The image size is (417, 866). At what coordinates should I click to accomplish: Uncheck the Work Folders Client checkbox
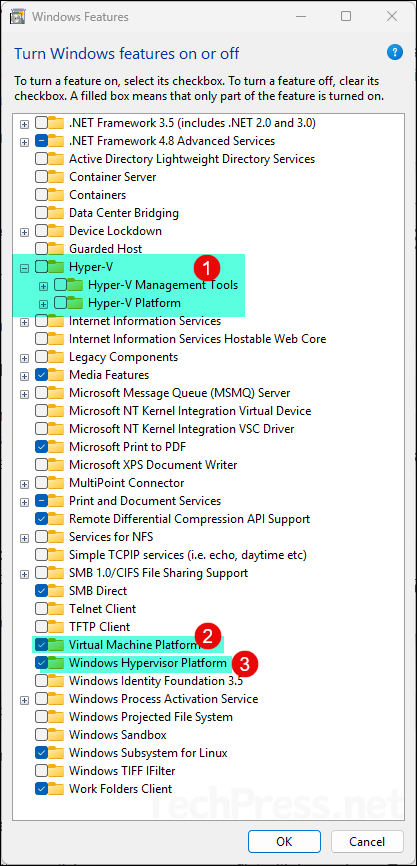click(41, 789)
